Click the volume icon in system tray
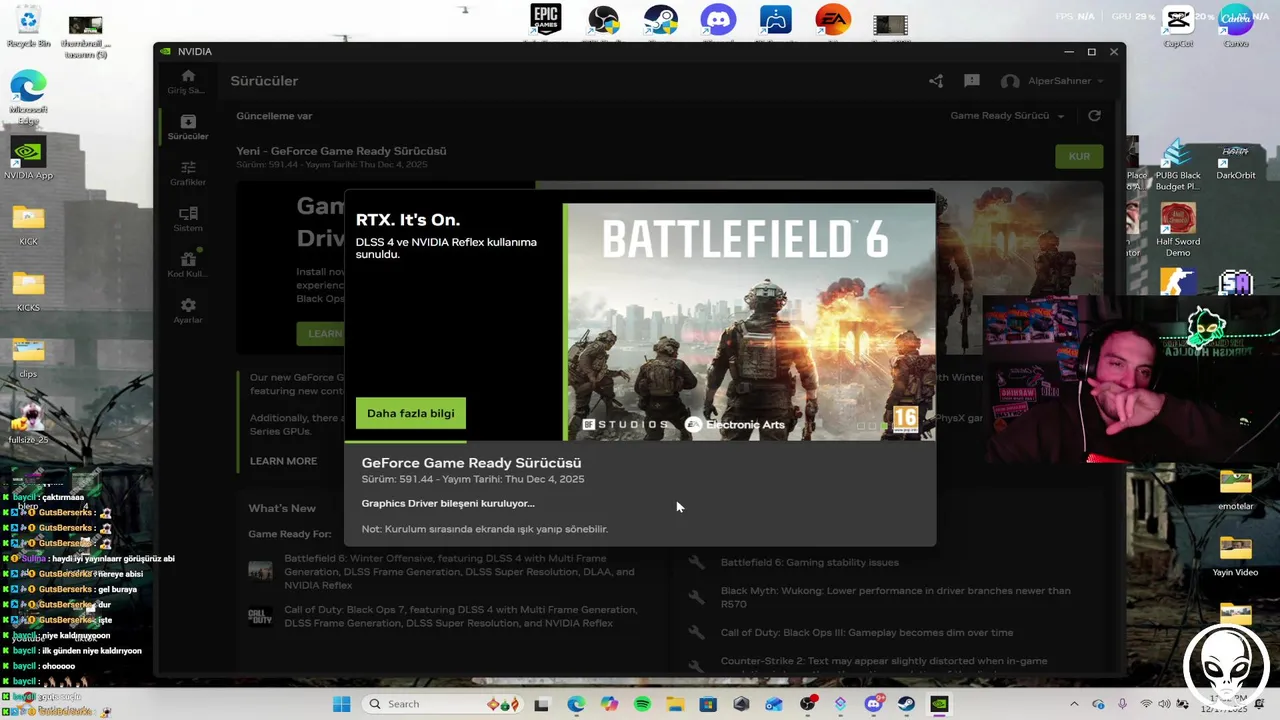 point(1165,704)
